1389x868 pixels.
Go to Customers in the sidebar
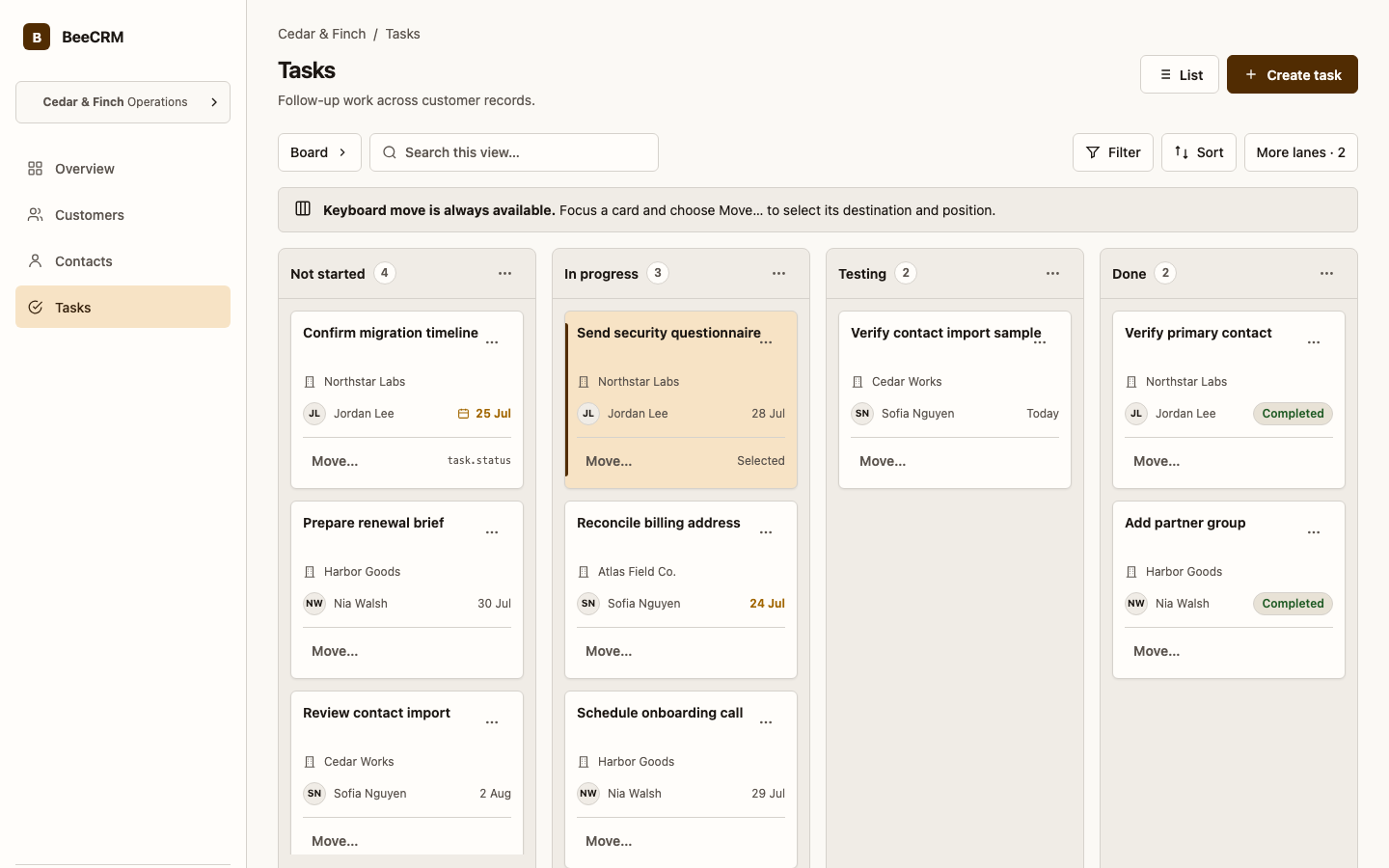click(123, 215)
